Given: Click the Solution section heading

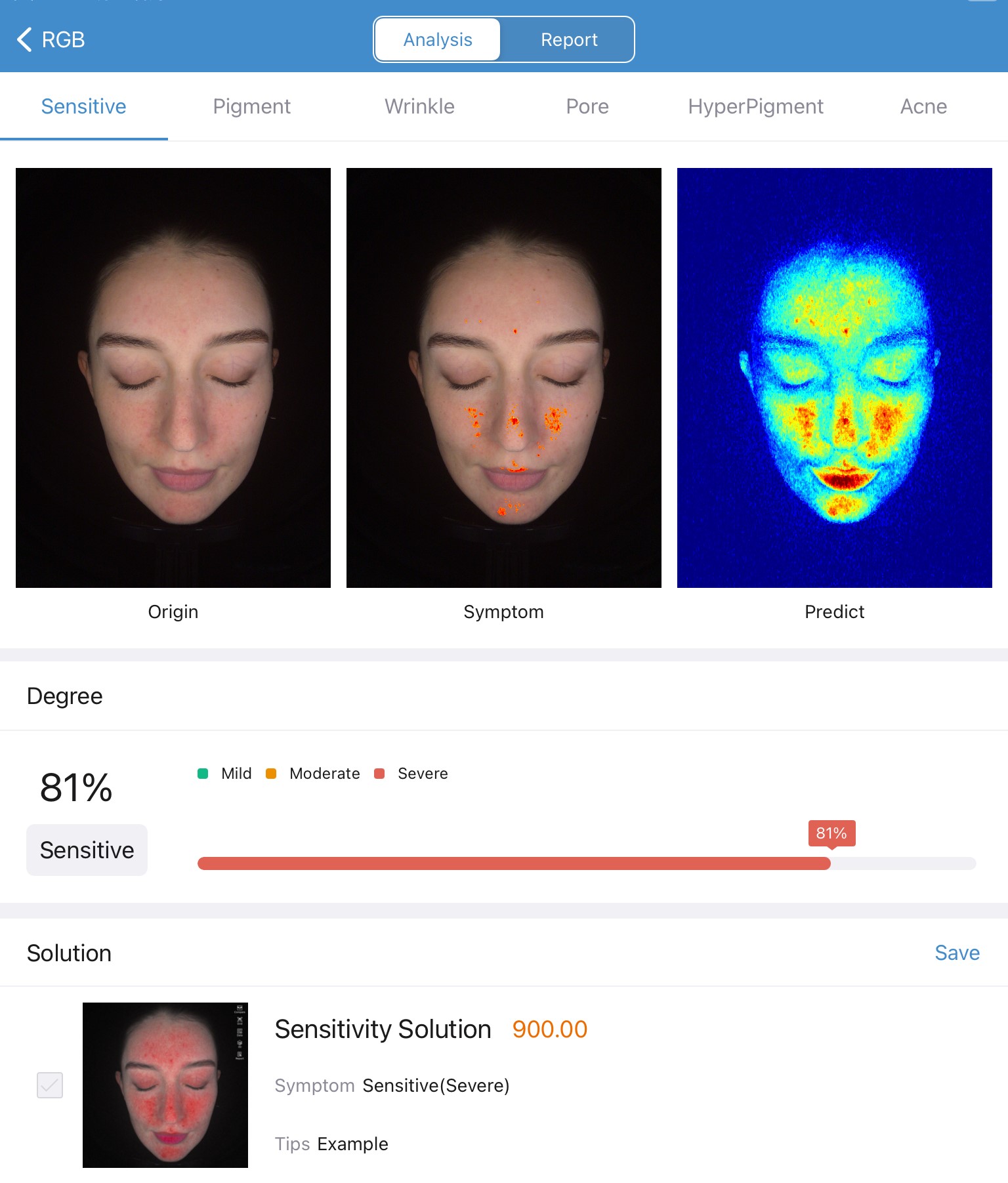Looking at the screenshot, I should [69, 953].
